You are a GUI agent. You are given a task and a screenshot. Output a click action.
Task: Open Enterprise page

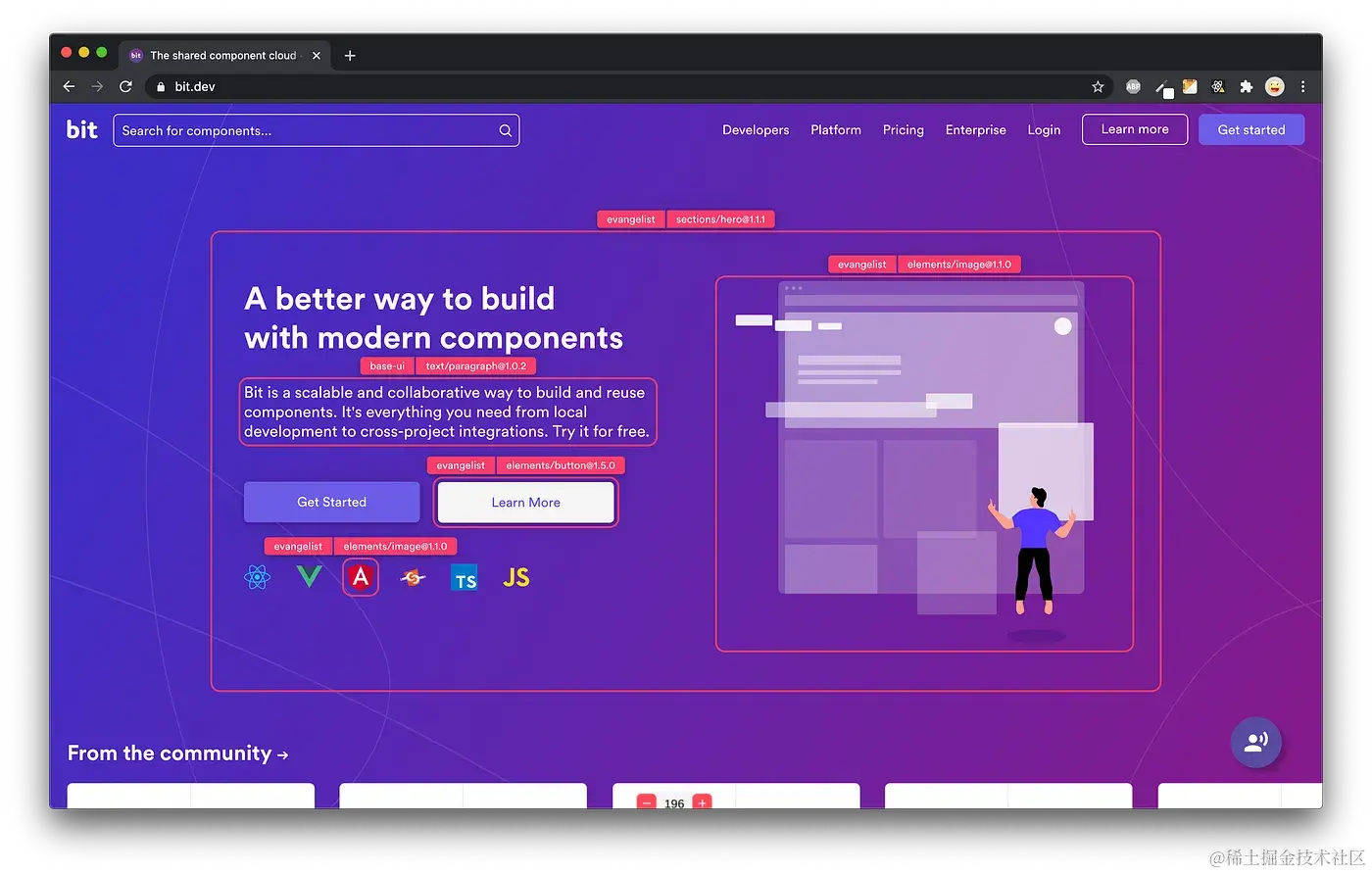pos(976,129)
